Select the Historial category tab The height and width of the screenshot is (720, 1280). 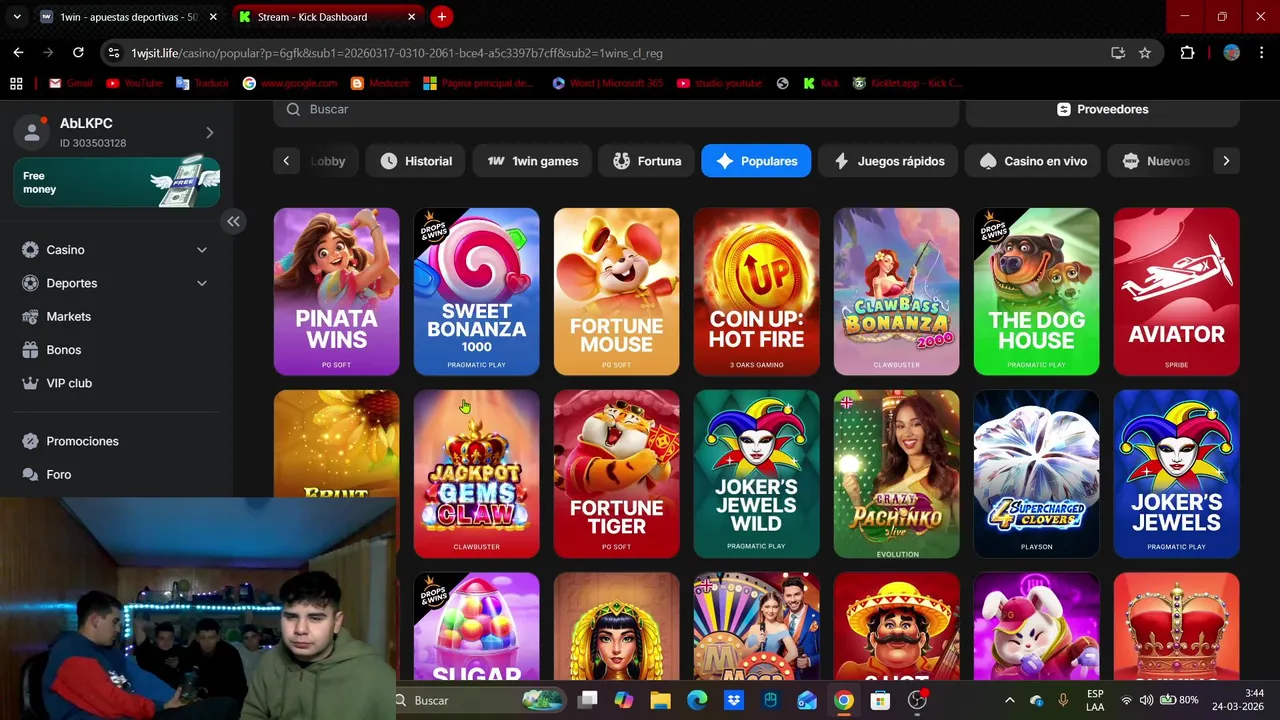(x=416, y=161)
